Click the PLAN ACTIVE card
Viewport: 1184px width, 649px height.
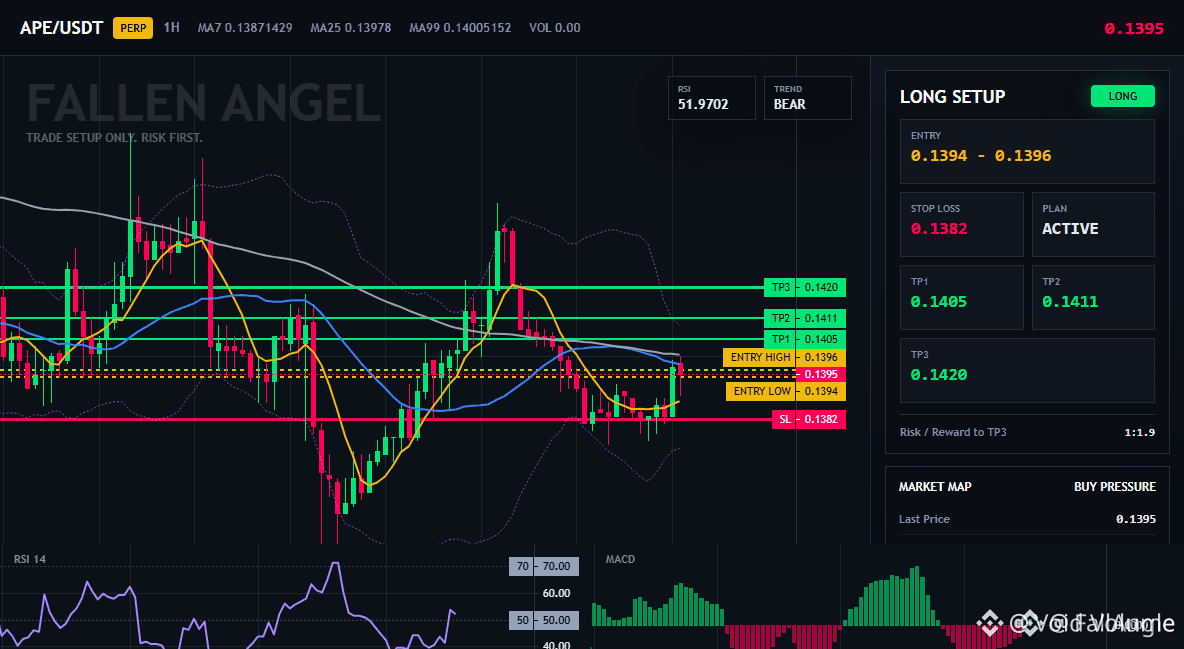1093,224
